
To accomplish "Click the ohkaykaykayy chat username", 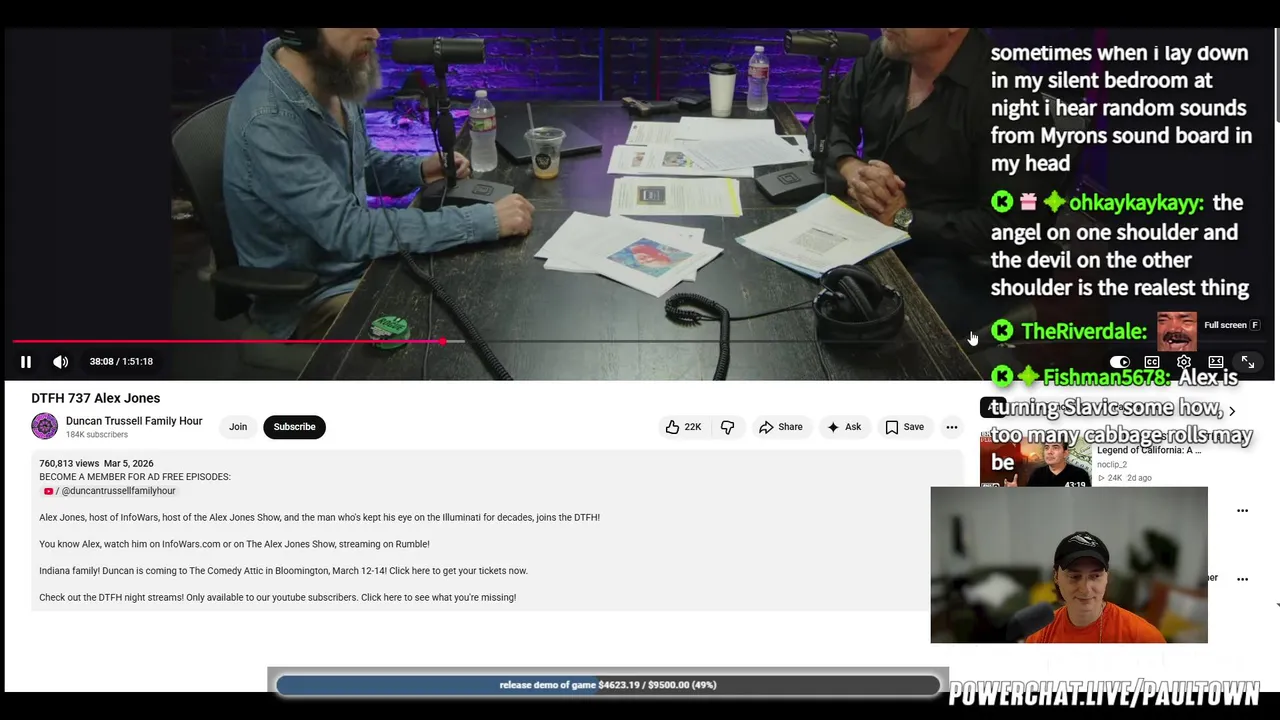I will pyautogui.click(x=1136, y=203).
